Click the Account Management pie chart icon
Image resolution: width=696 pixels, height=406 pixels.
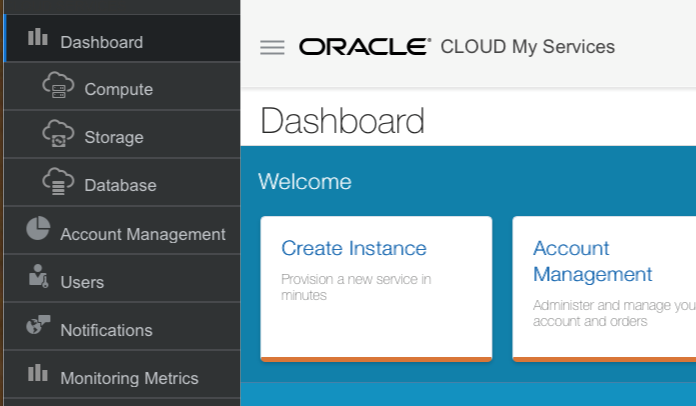point(38,228)
